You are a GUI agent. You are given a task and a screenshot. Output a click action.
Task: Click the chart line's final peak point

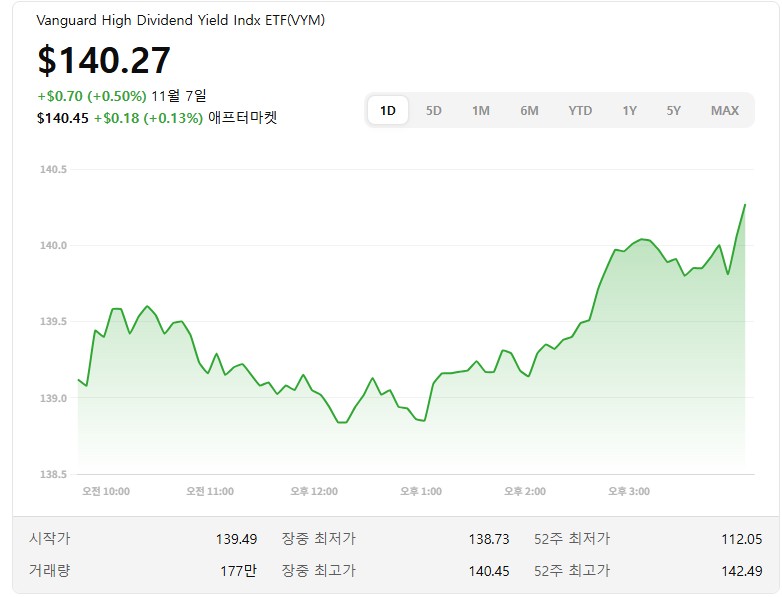click(744, 205)
